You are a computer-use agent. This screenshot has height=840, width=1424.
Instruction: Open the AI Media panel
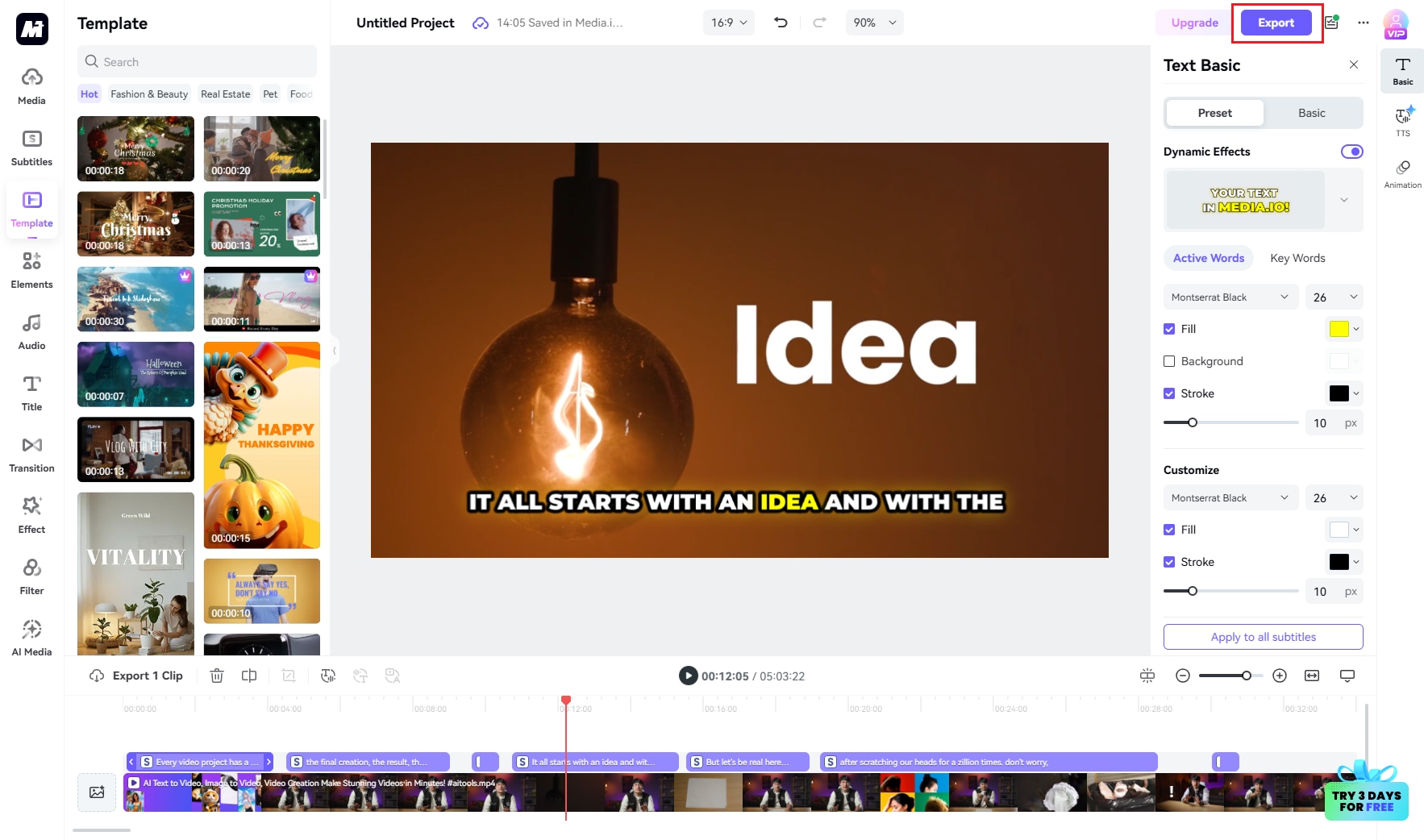tap(31, 638)
